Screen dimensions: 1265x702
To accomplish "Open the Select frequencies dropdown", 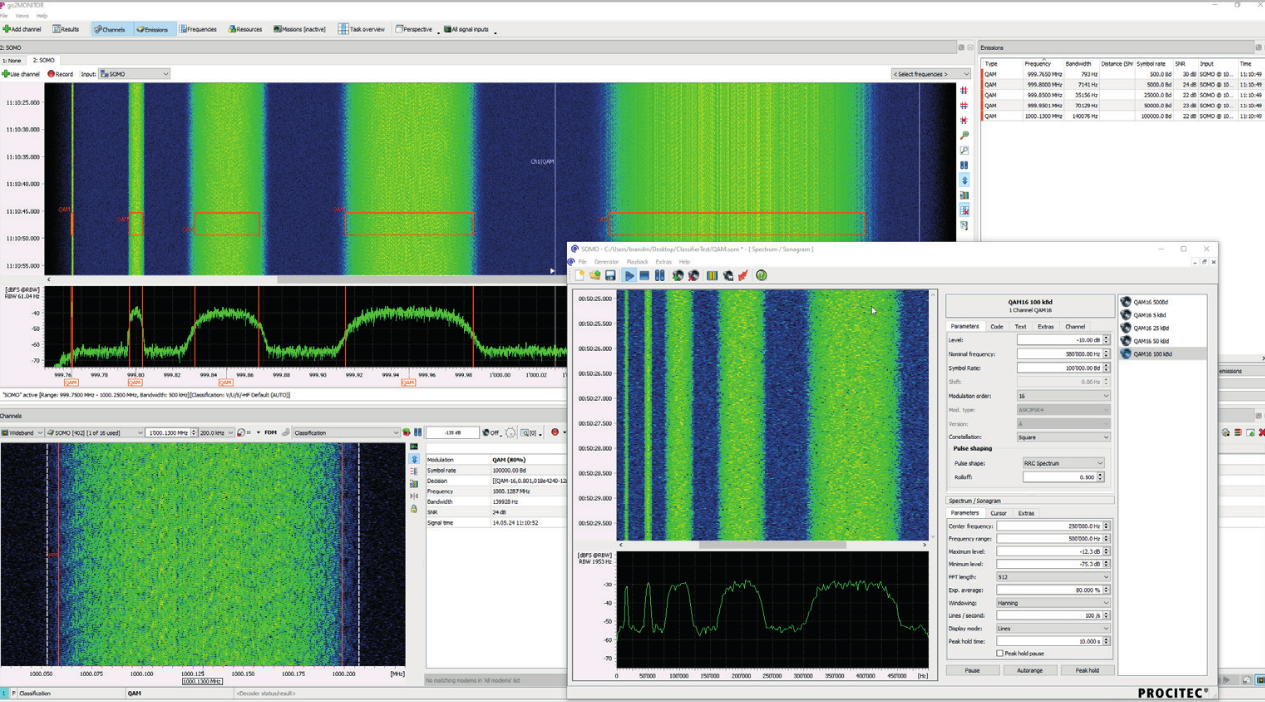I will pos(930,74).
